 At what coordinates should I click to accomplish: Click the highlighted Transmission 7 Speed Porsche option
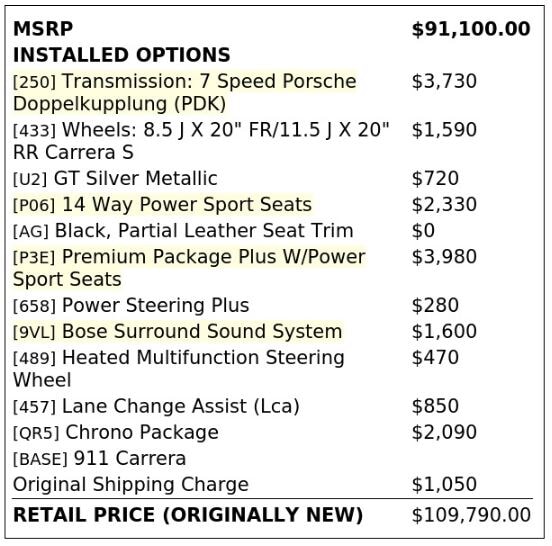(x=185, y=92)
